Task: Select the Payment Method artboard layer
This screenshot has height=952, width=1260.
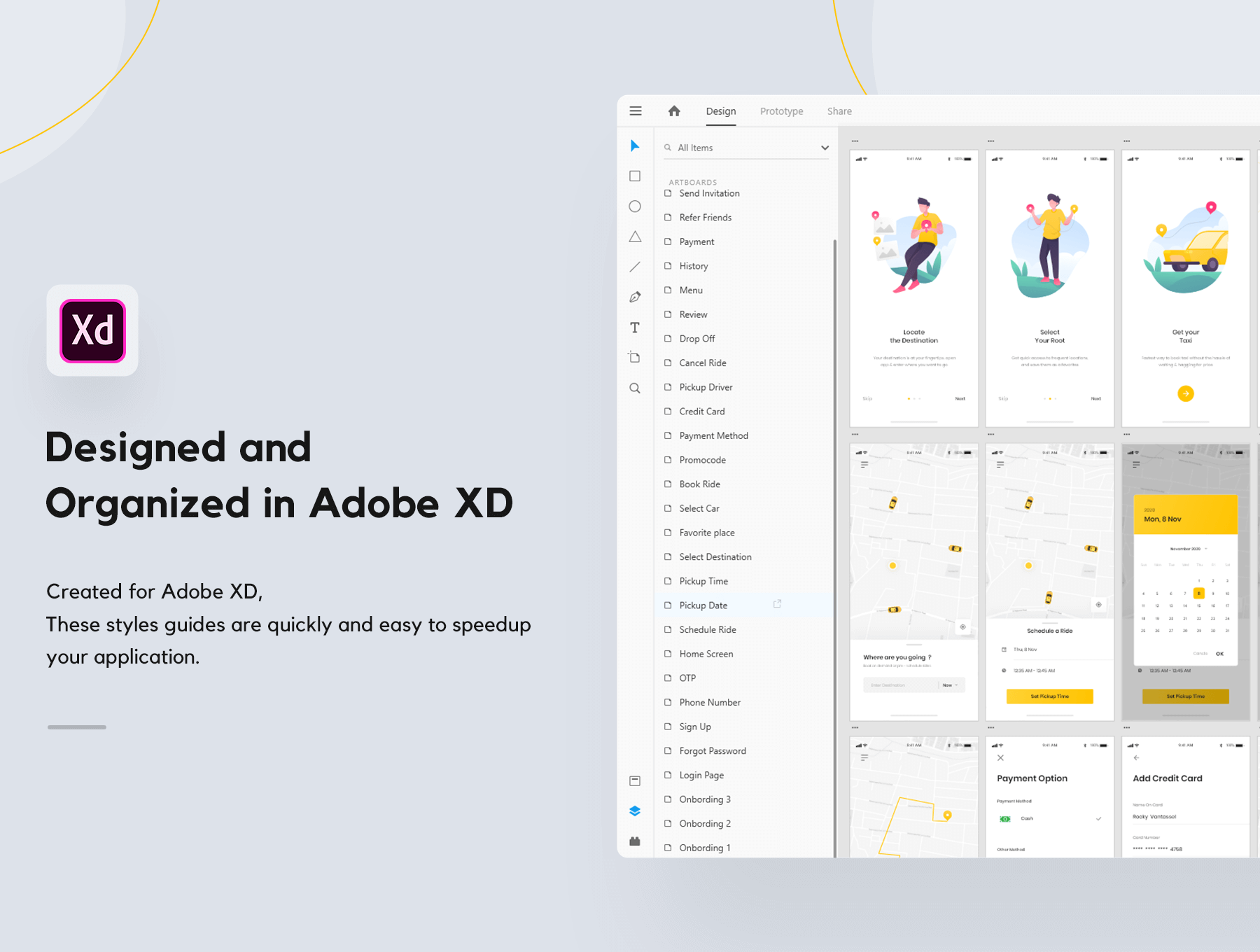Action: (713, 435)
